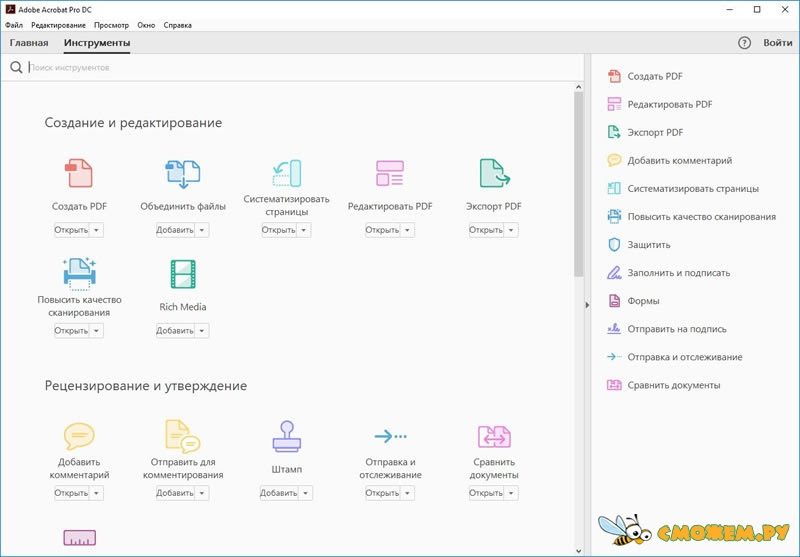
Task: Click sidebar Отправить на подпись icon
Action: pos(614,329)
